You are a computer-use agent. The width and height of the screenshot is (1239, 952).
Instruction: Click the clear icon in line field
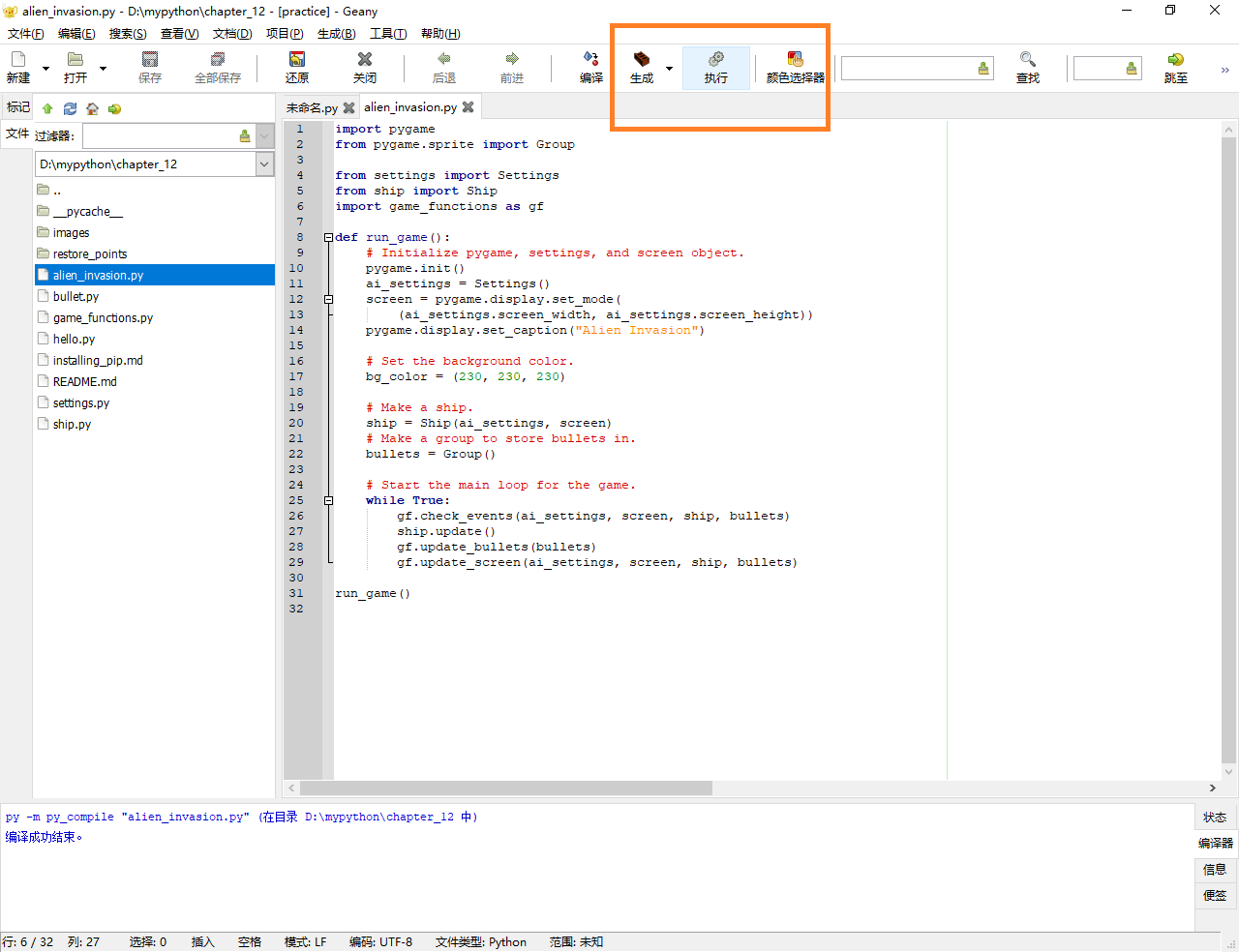pos(1132,69)
